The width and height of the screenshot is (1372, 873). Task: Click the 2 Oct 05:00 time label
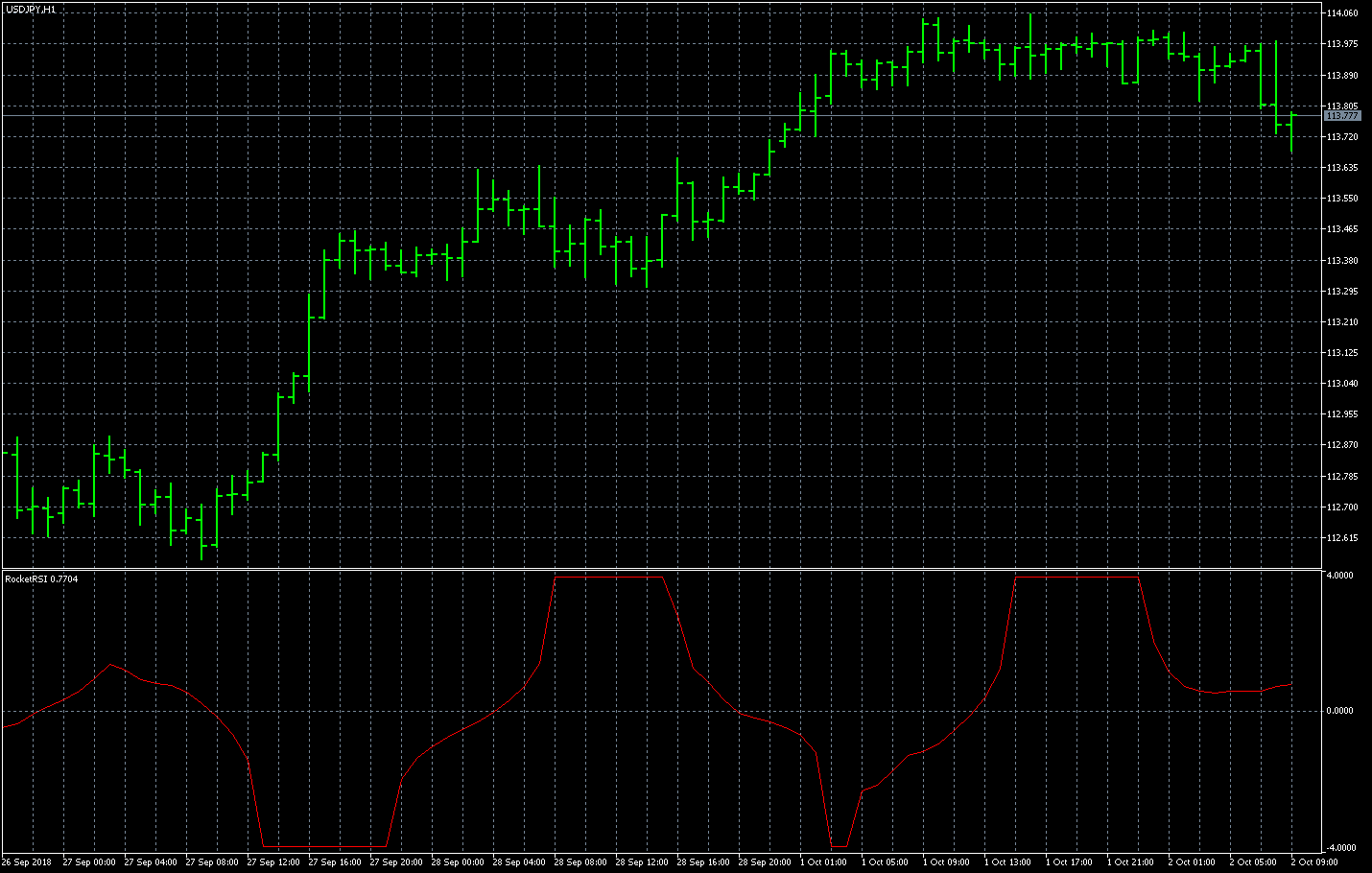click(1253, 862)
